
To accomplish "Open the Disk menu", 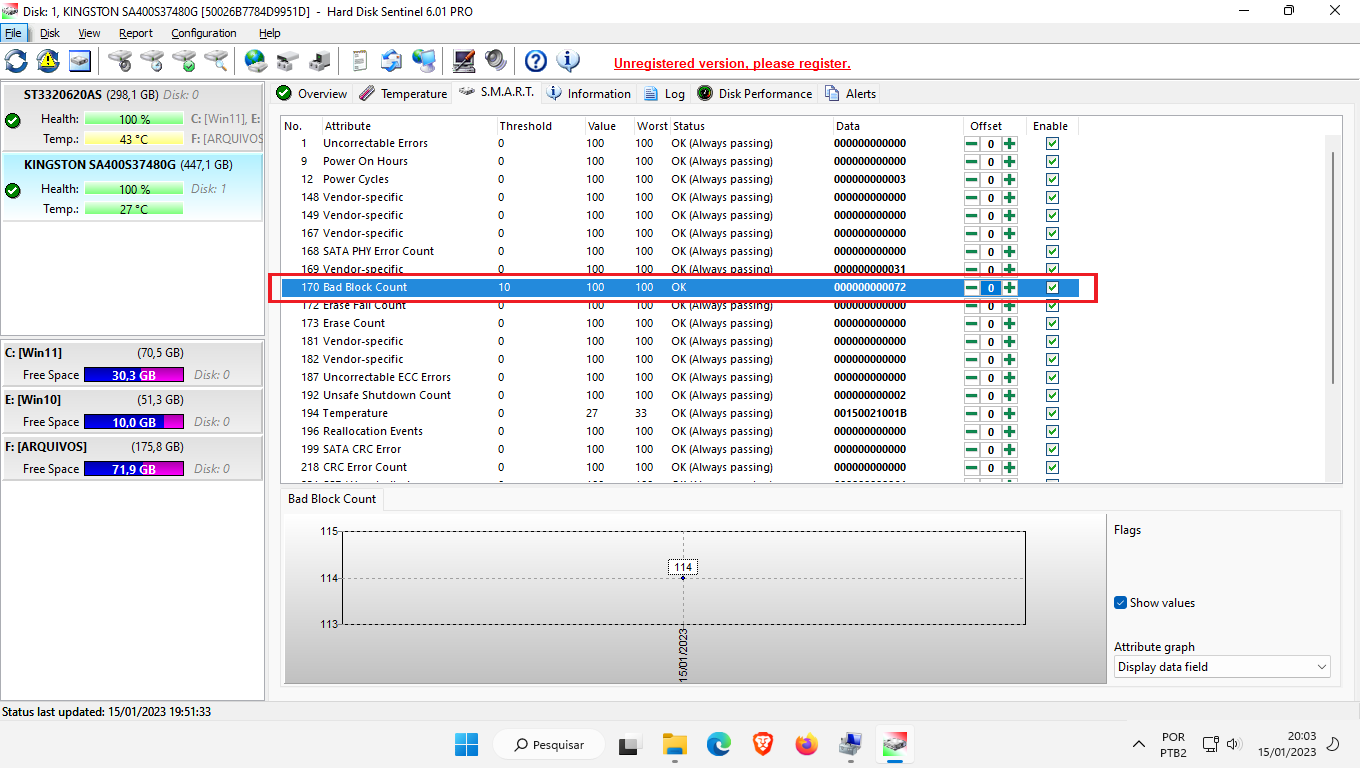I will coord(50,33).
